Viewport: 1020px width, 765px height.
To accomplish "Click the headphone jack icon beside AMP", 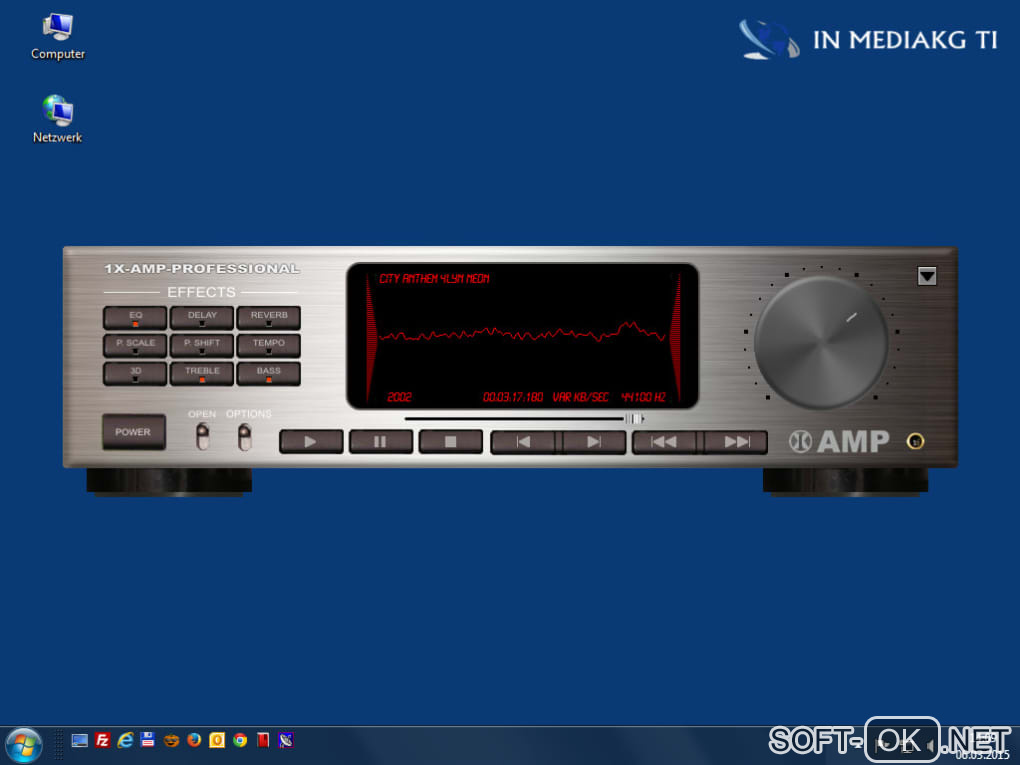I will 915,442.
